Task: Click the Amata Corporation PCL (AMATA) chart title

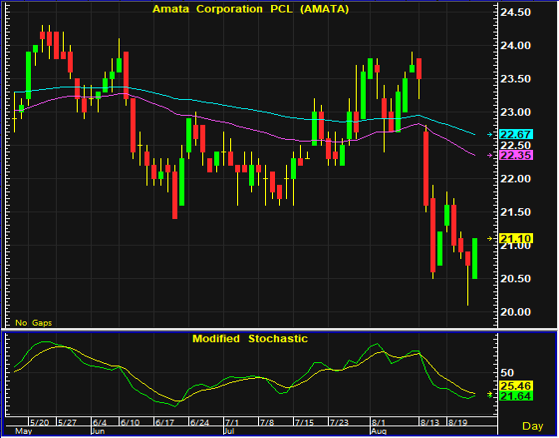Action: click(251, 9)
